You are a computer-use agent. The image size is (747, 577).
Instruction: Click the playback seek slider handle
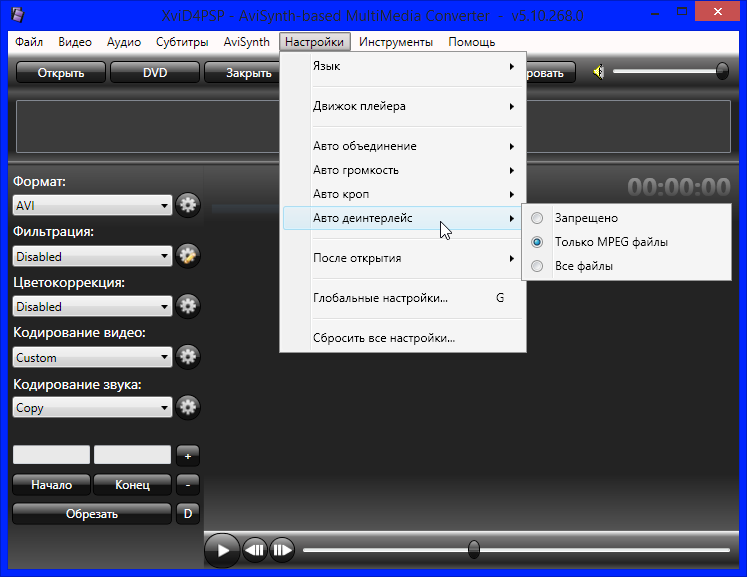pos(474,549)
